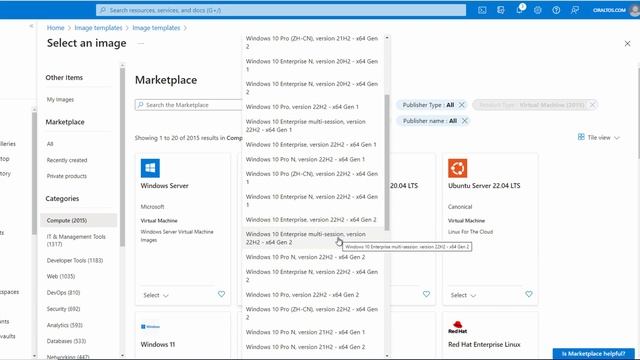640x360 pixels.
Task: Choose Windows 10 Enterprise N 20H2 Gen 1
Action: coord(313,65)
